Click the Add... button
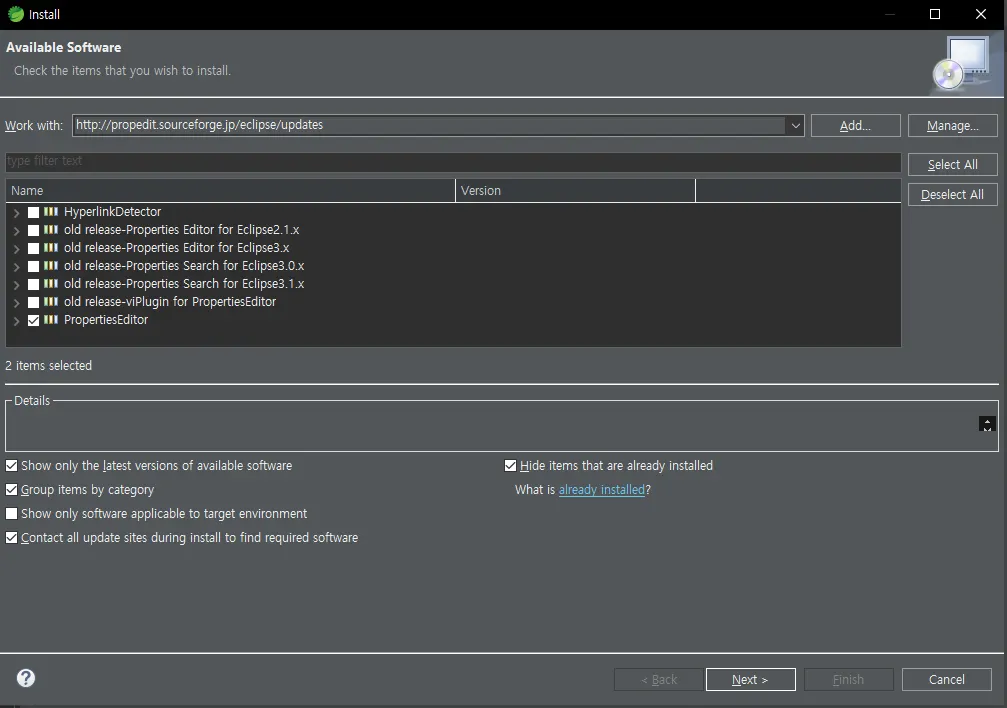Viewport: 1007px width, 708px height. [x=855, y=125]
